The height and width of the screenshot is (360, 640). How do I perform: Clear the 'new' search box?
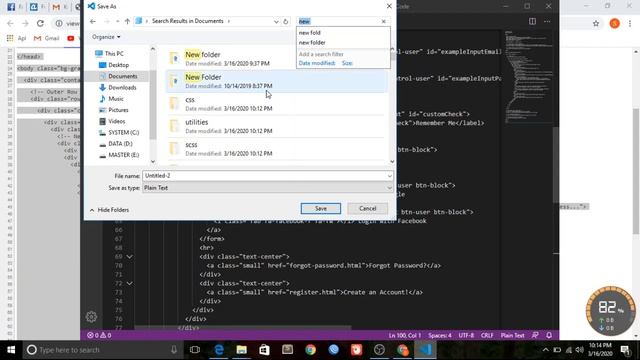(x=384, y=21)
